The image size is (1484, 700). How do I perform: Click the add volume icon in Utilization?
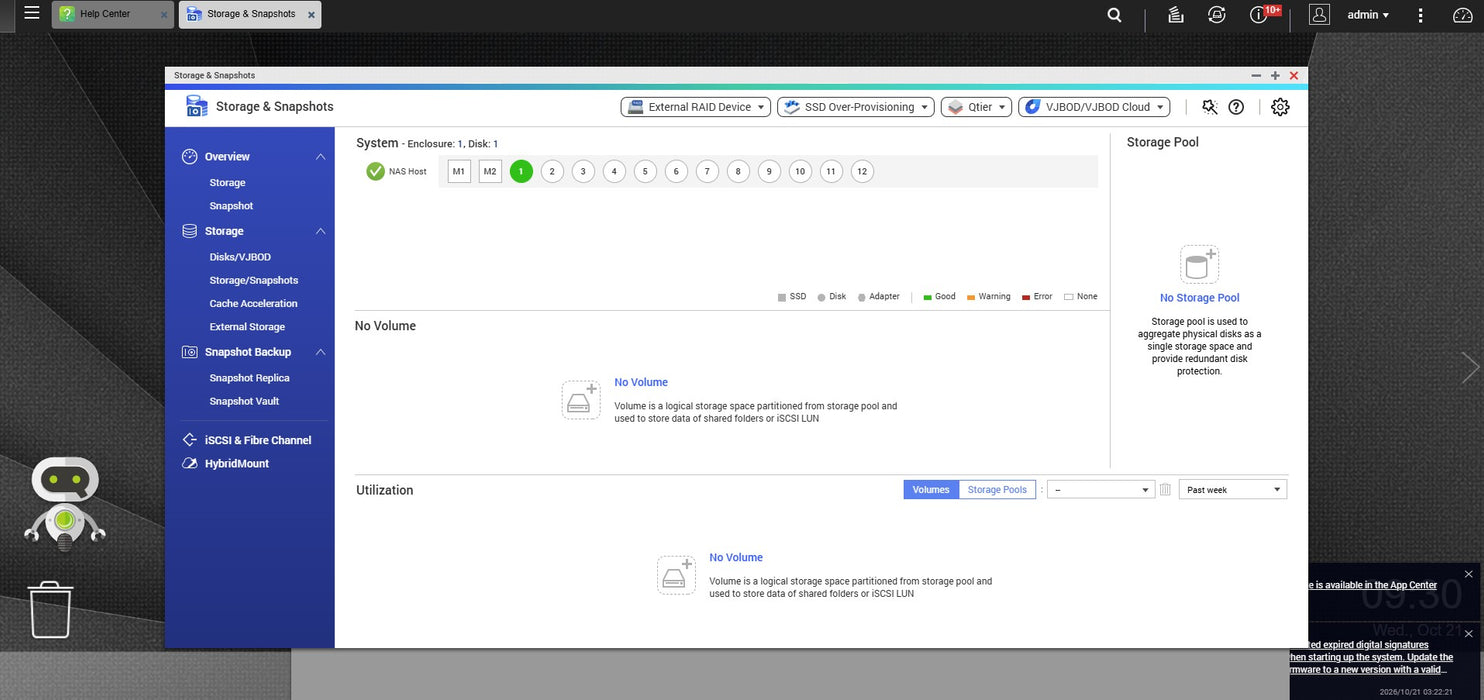[x=676, y=575]
